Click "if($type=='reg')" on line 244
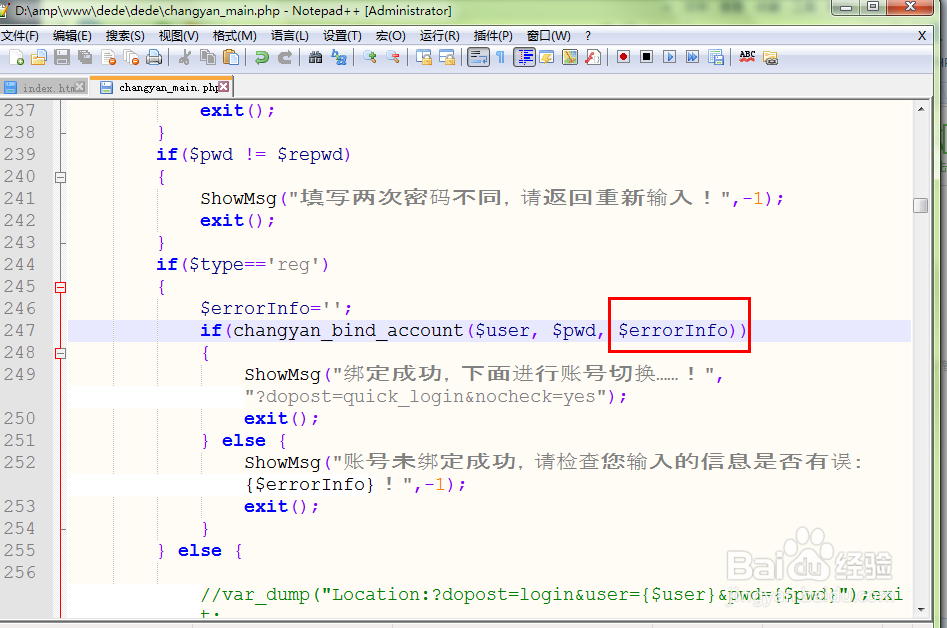 click(x=242, y=264)
